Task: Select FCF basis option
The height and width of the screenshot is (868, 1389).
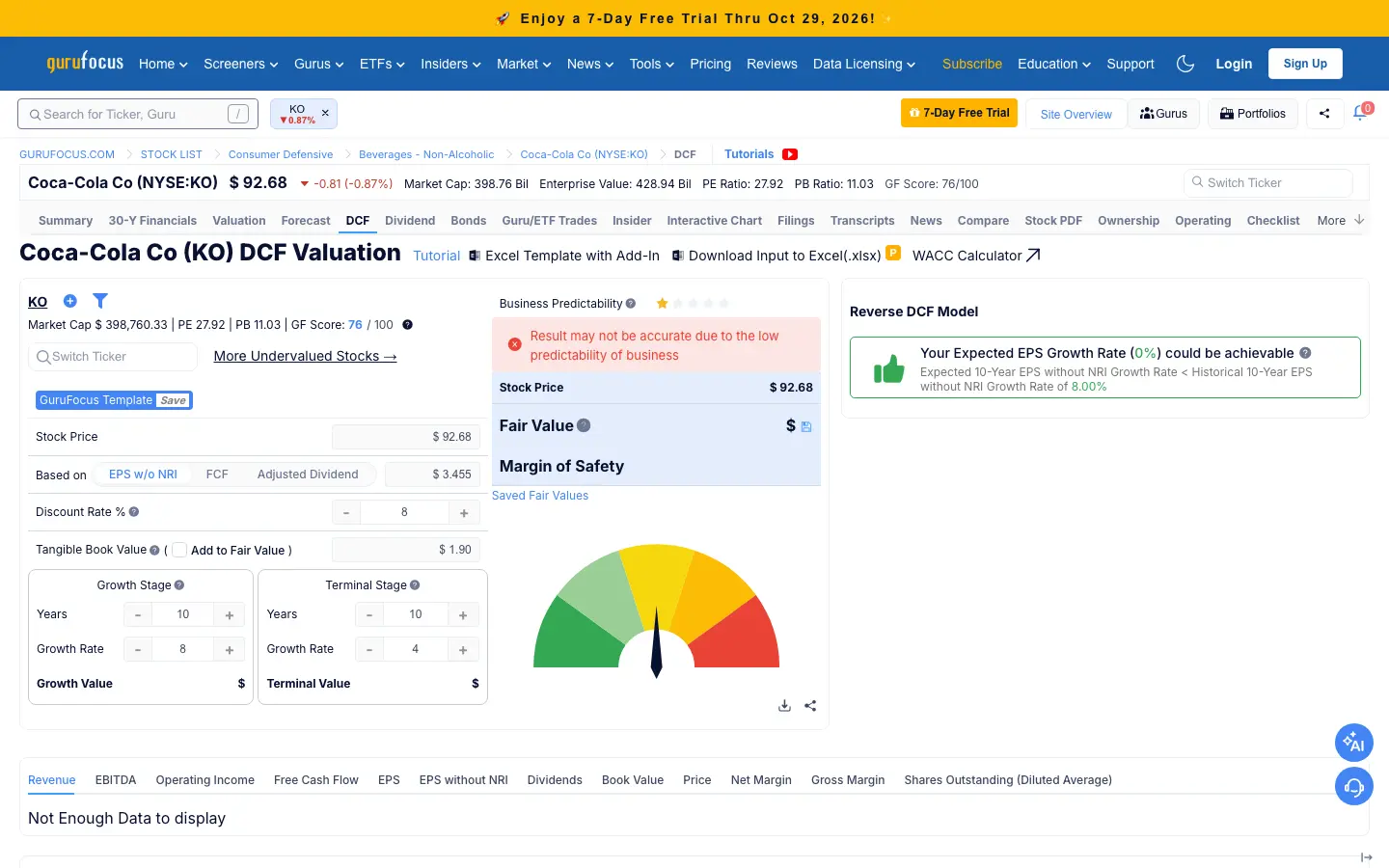Action: [x=217, y=475]
